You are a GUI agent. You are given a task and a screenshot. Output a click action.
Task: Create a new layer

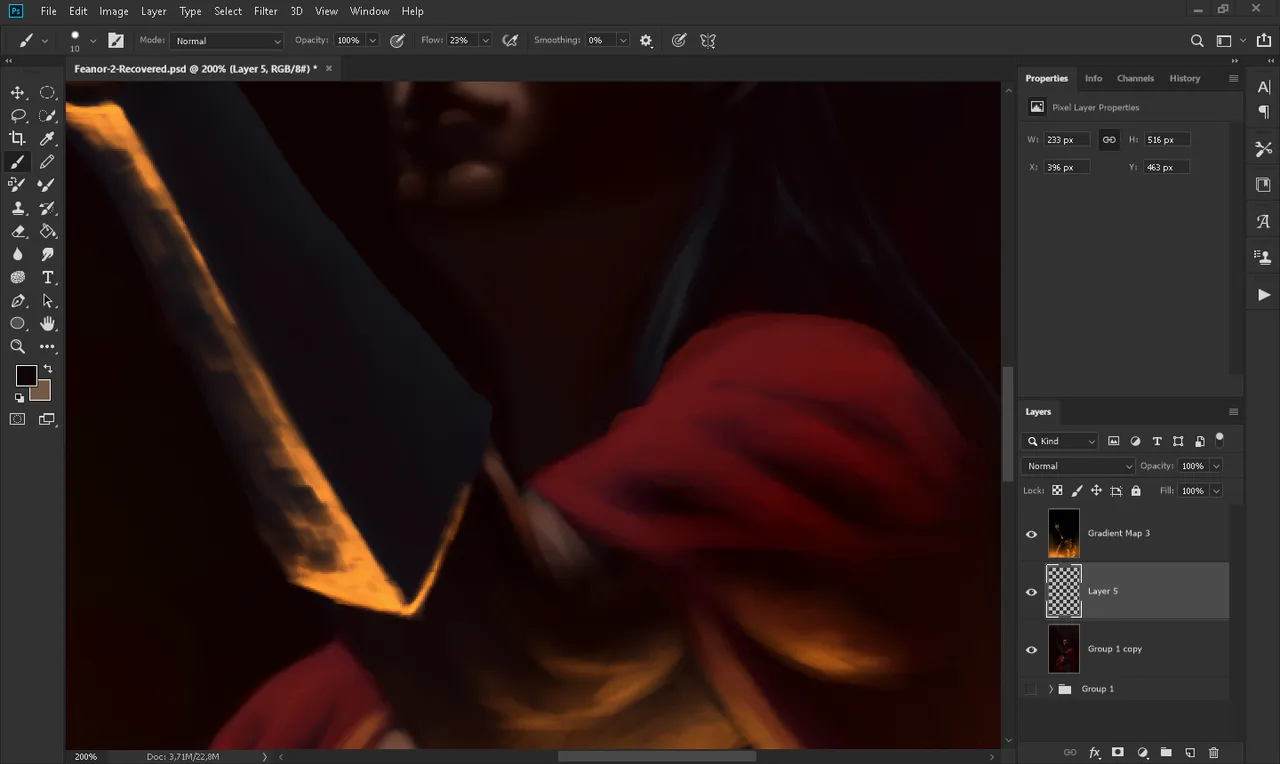pos(1190,752)
